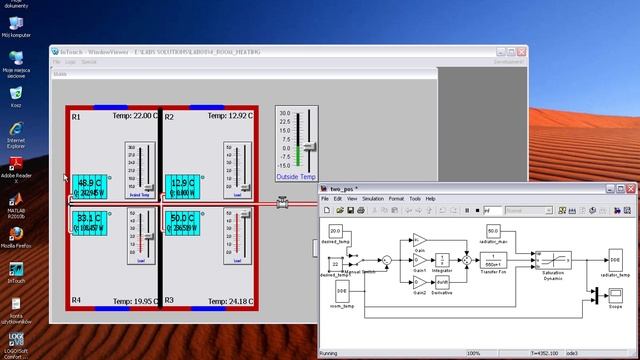This screenshot has height=360, width=640.
Task: Select the Gain block triangle
Action: [x=420, y=240]
